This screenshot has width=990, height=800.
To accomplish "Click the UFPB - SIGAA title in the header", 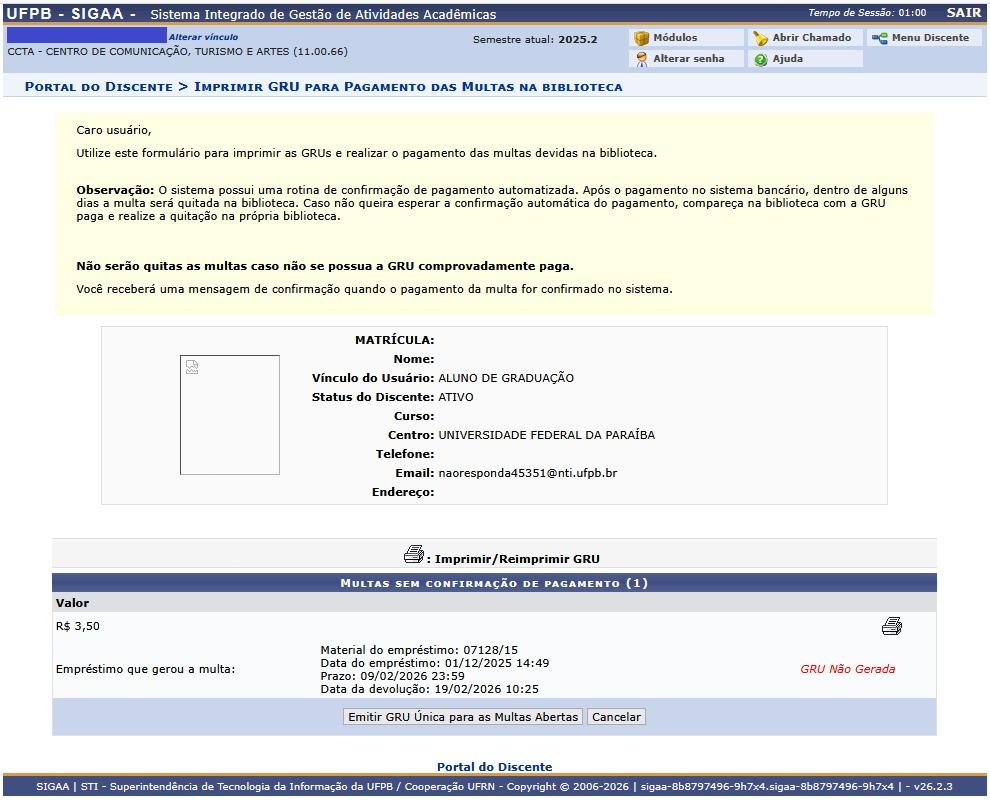I will [70, 13].
